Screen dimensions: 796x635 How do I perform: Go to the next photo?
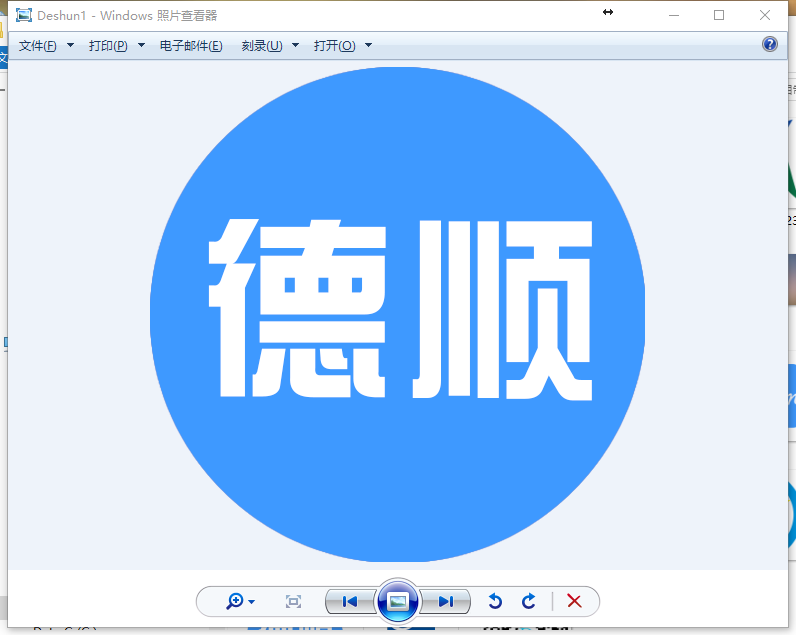[445, 601]
